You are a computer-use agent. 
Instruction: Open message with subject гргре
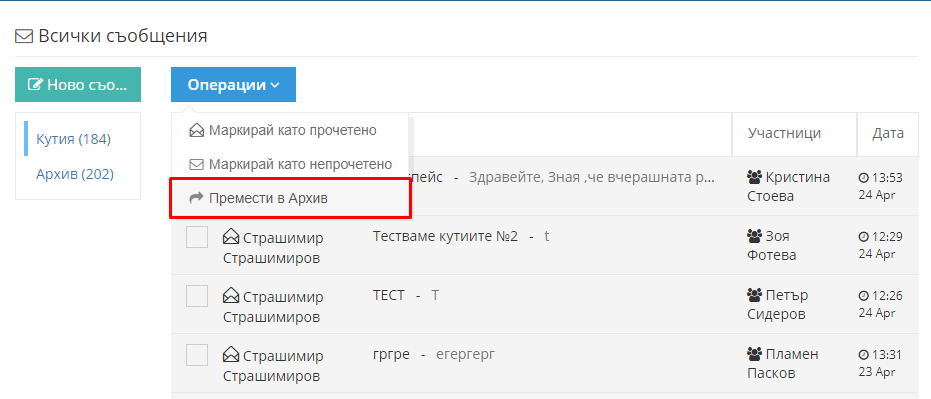pos(391,355)
